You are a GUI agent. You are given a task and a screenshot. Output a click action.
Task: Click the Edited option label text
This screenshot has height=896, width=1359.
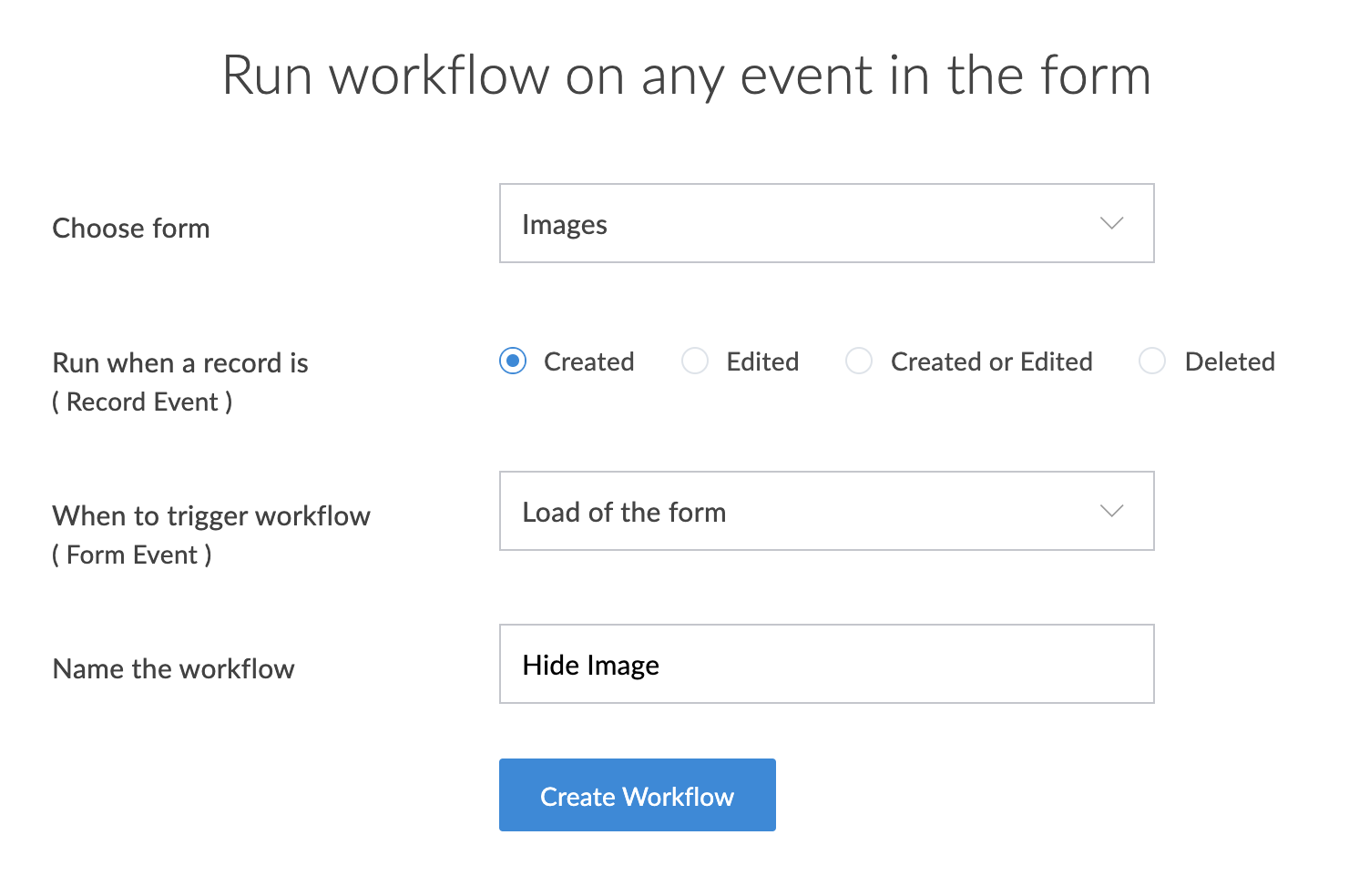pyautogui.click(x=762, y=362)
